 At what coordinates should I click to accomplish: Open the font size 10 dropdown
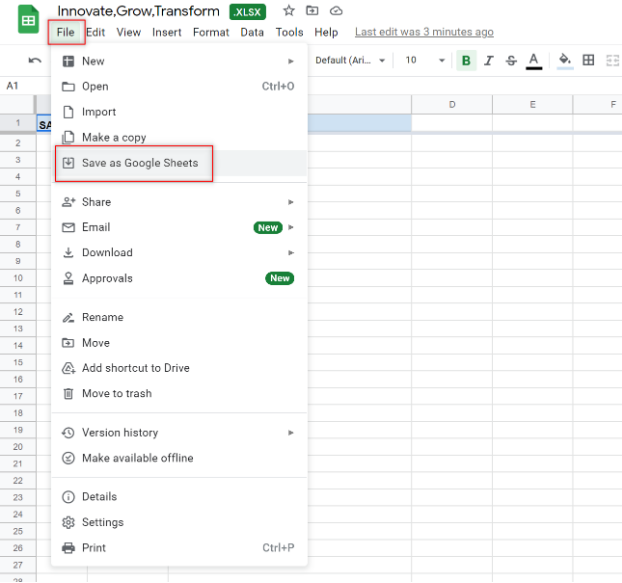point(424,60)
